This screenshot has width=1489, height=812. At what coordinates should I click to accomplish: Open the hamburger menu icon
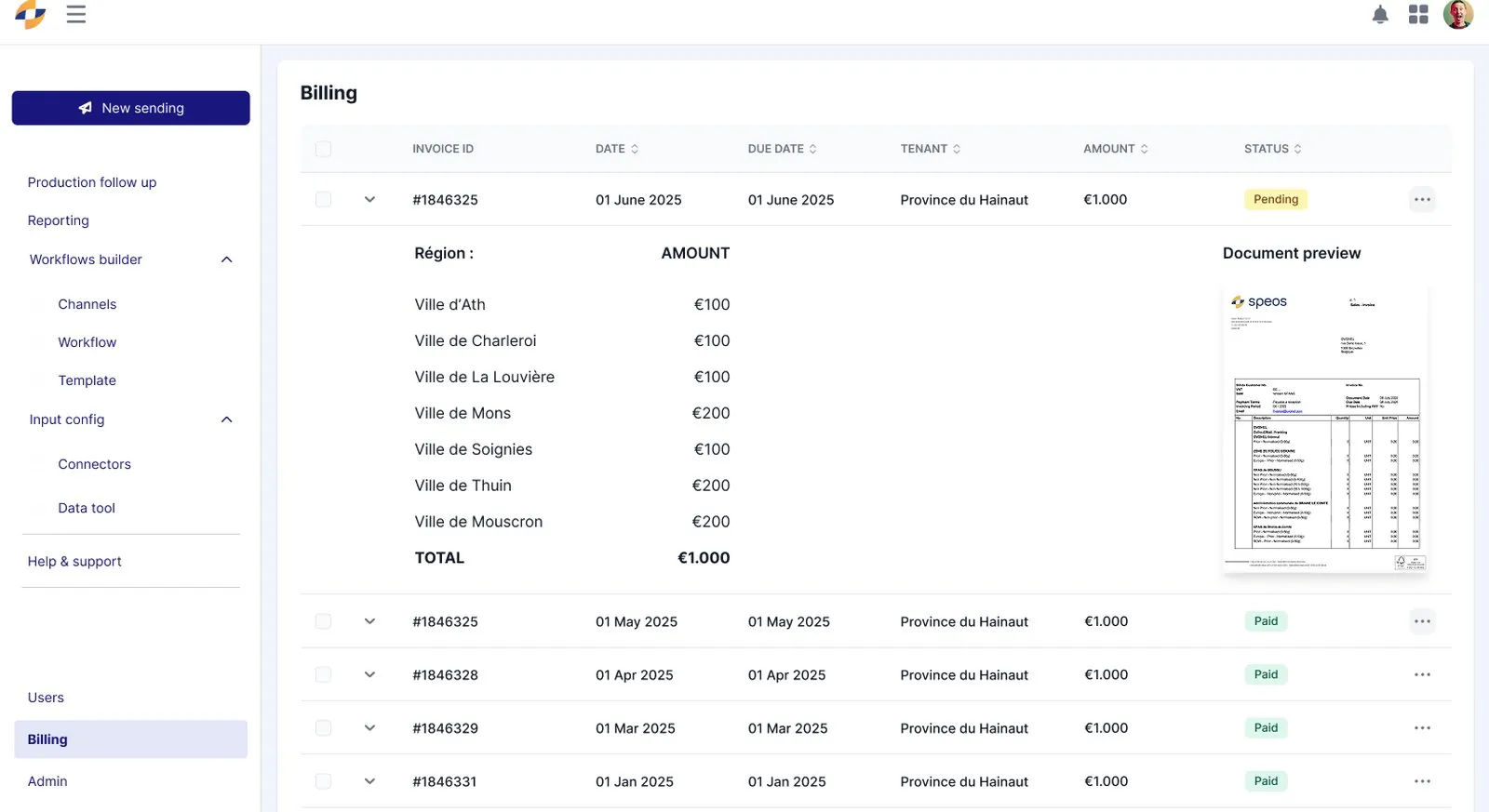point(76,14)
